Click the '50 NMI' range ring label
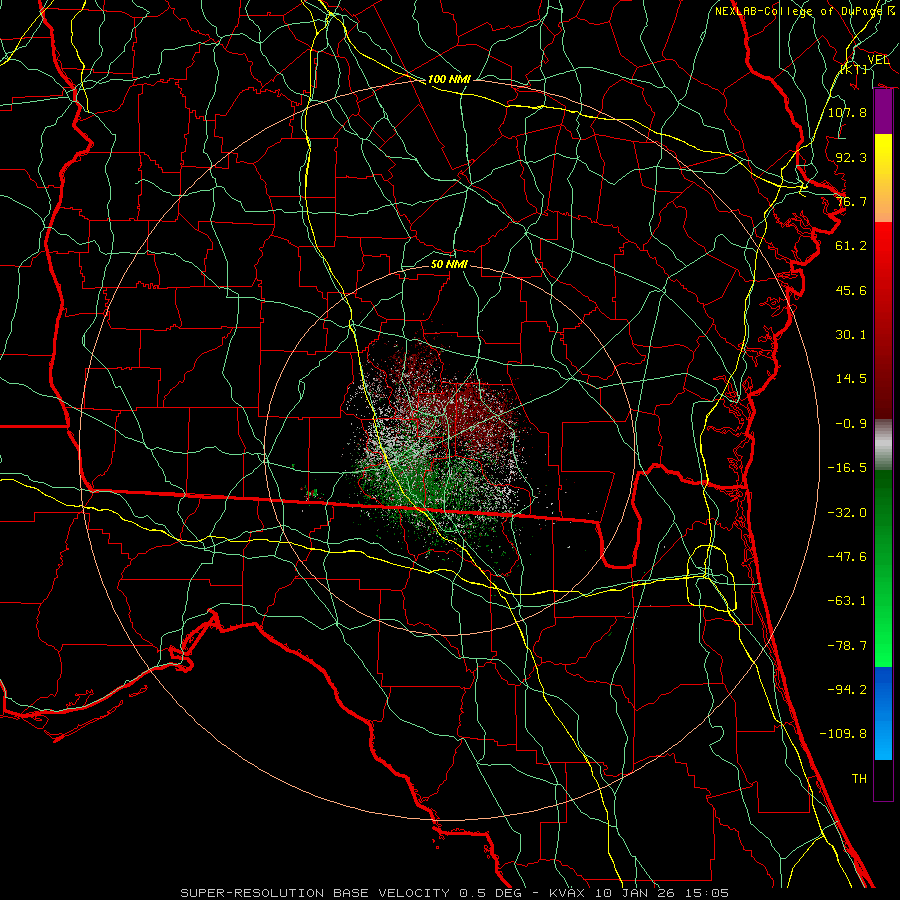Viewport: 900px width, 900px height. pyautogui.click(x=449, y=264)
